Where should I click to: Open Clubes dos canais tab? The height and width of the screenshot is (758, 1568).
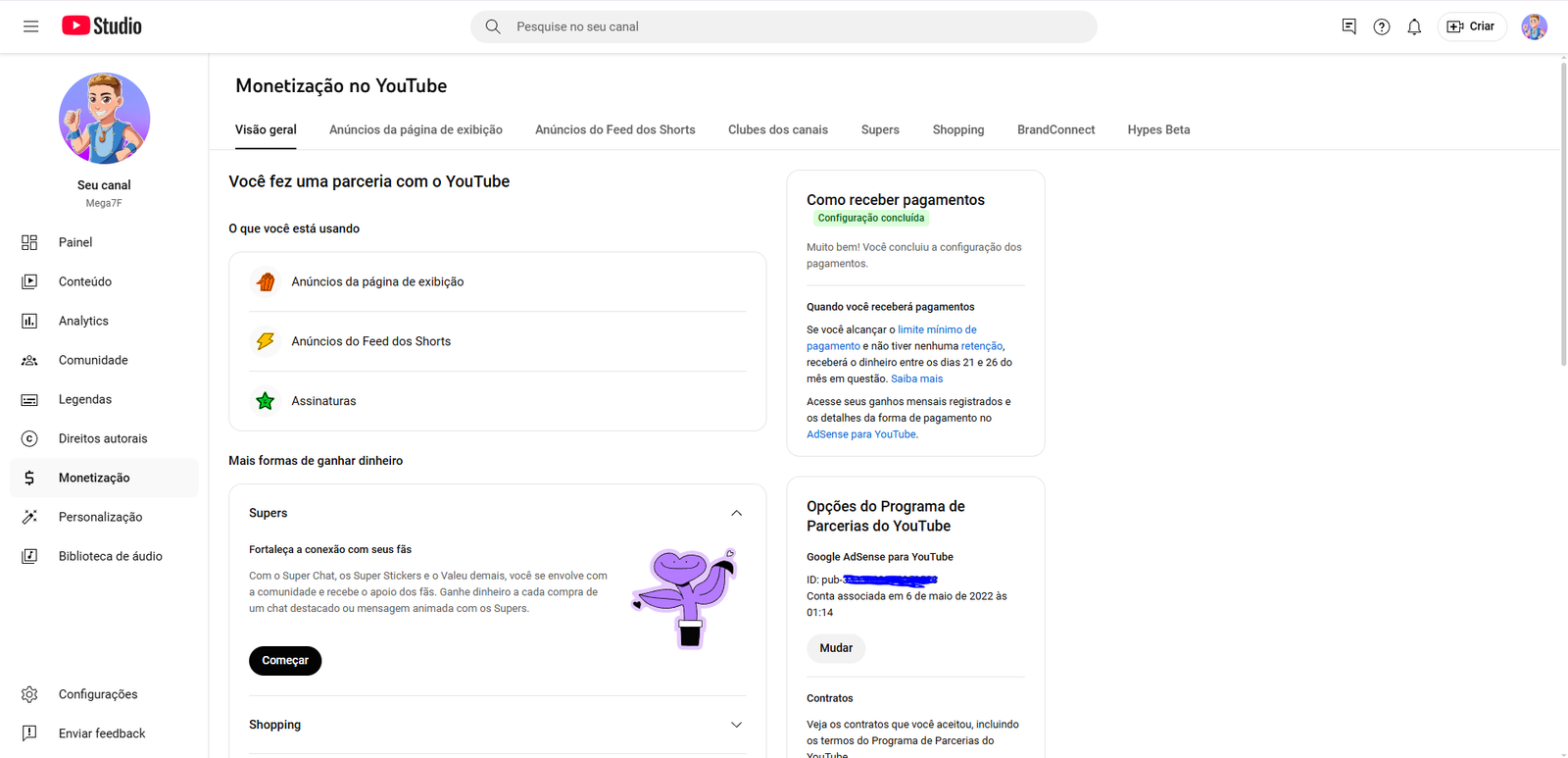coord(778,129)
